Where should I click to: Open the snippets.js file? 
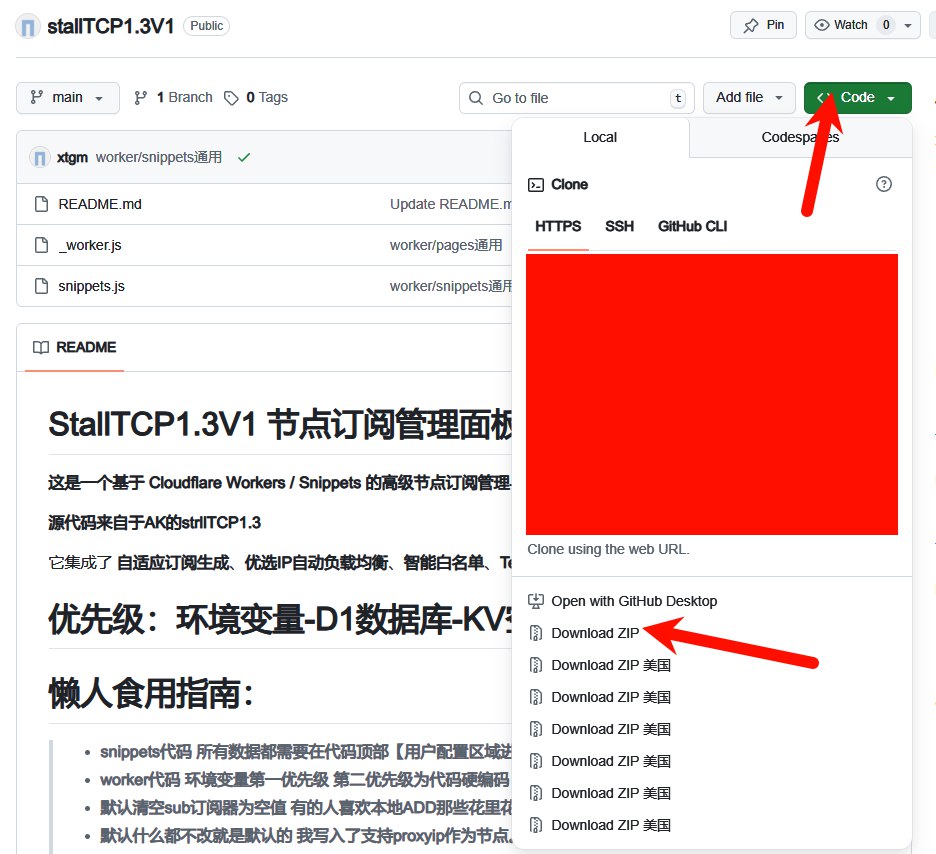91,286
